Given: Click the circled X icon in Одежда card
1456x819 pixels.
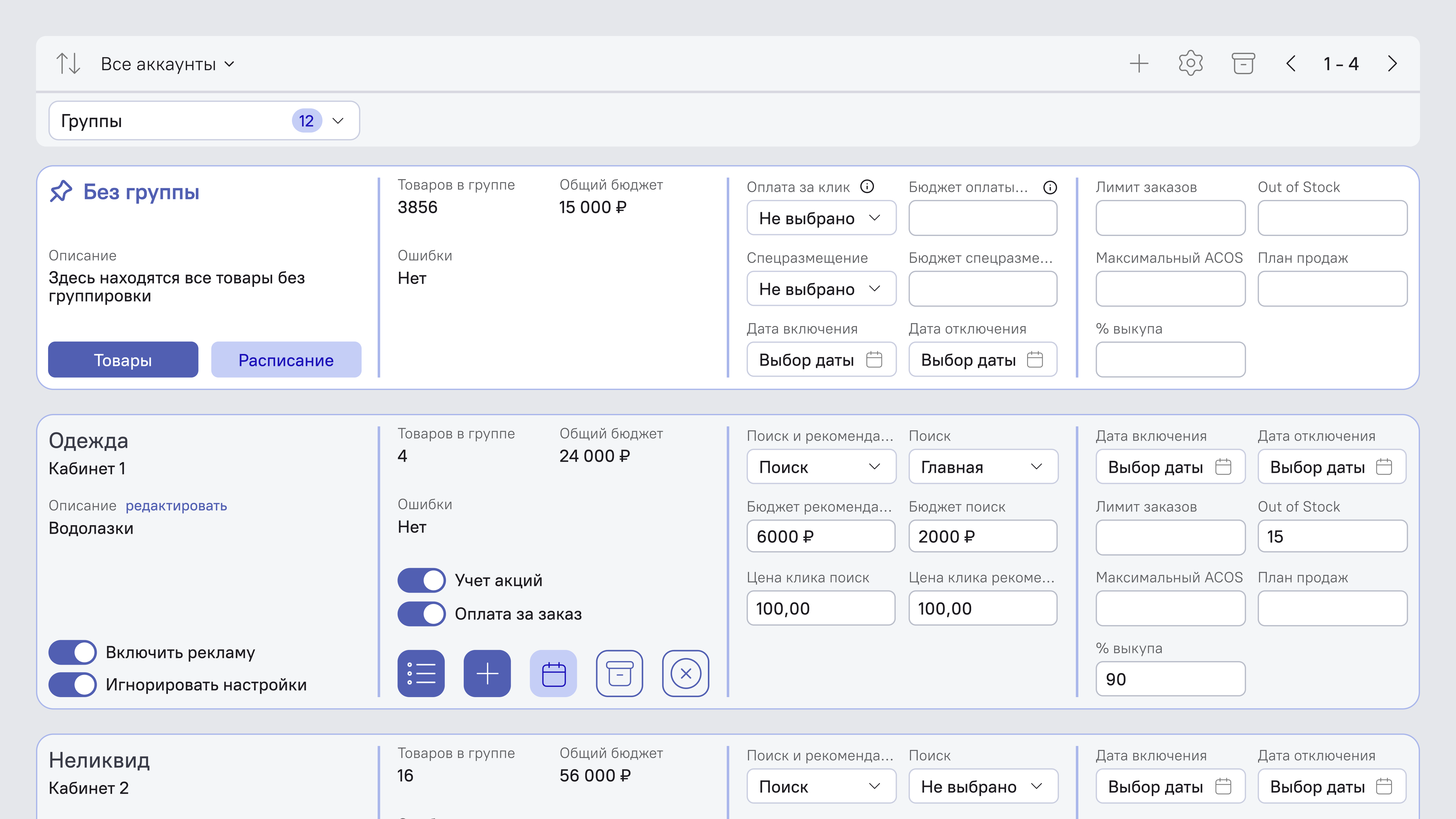Looking at the screenshot, I should [686, 673].
